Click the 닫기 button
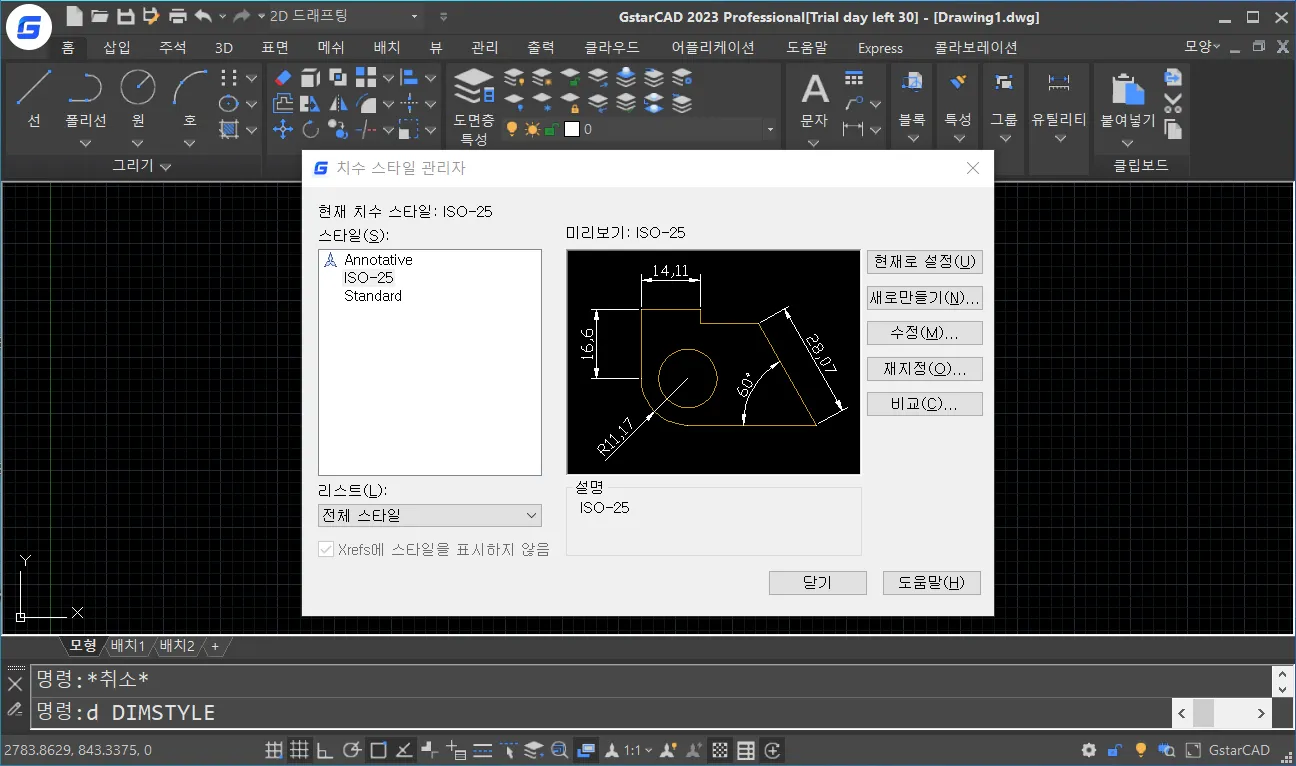The image size is (1296, 766). (x=818, y=583)
